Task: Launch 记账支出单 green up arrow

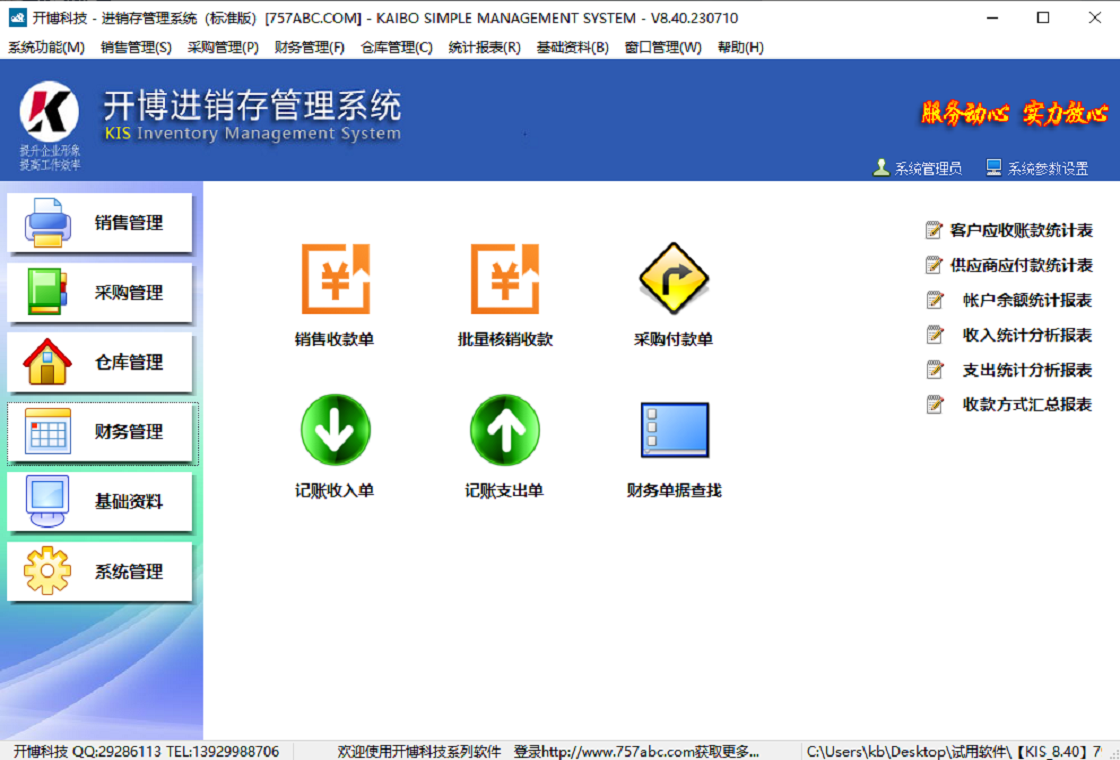Action: click(505, 430)
